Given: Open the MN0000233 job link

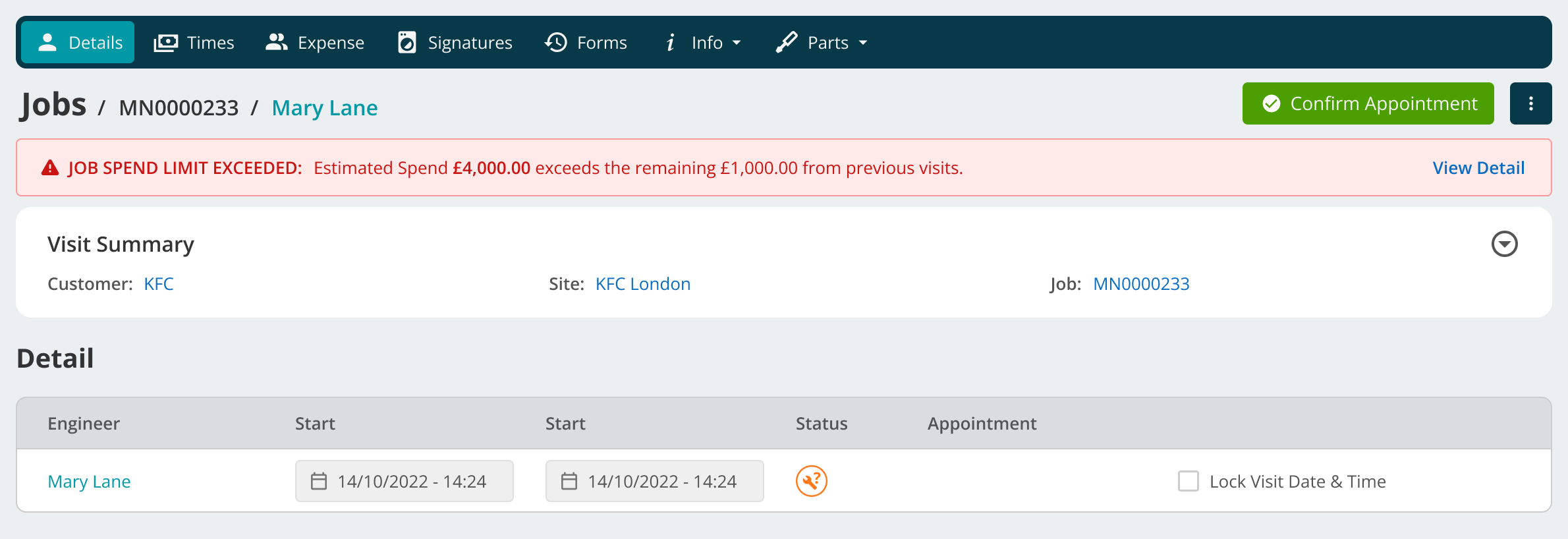Looking at the screenshot, I should coord(1141,284).
